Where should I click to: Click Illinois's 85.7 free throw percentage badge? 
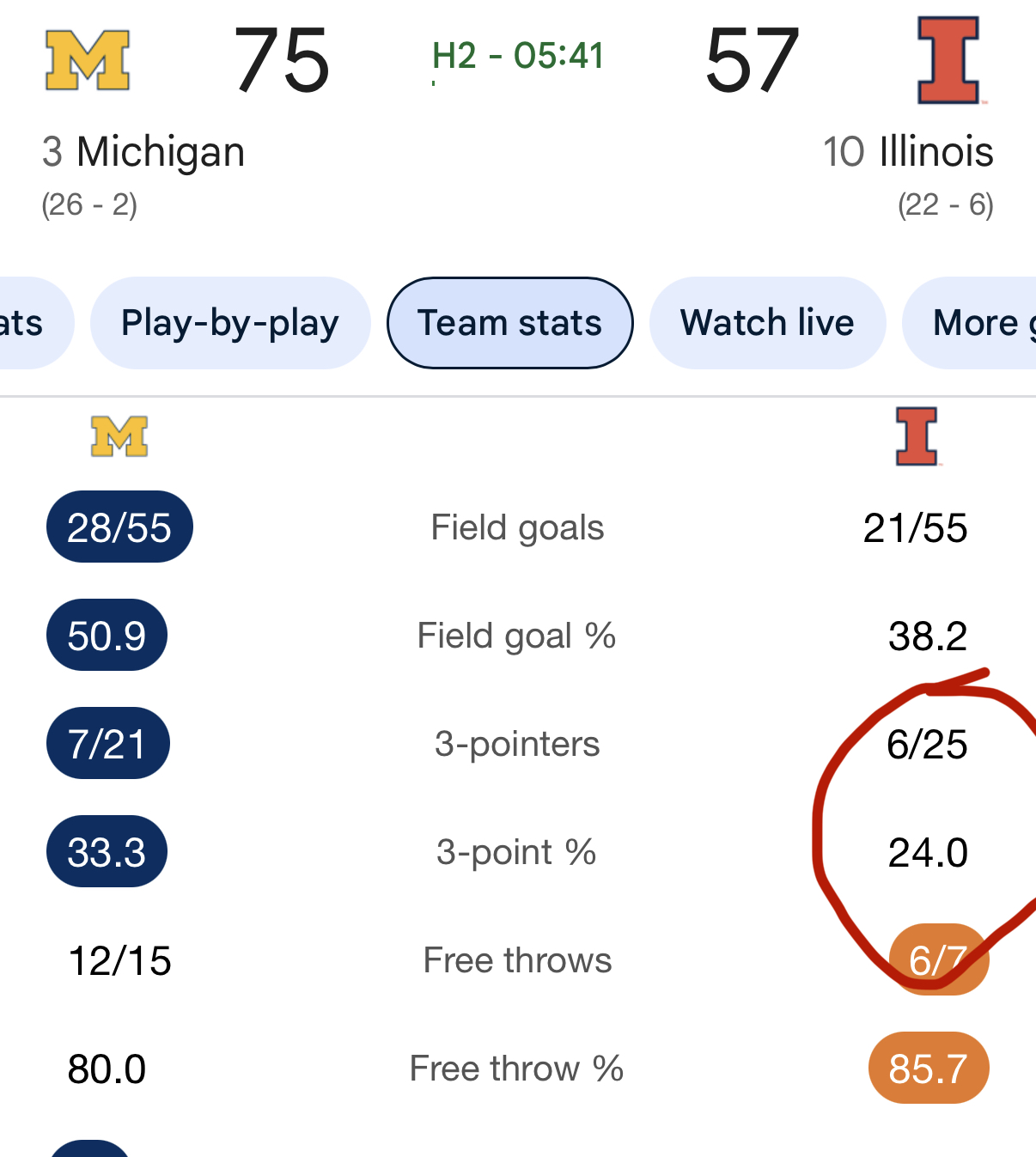[x=928, y=1069]
